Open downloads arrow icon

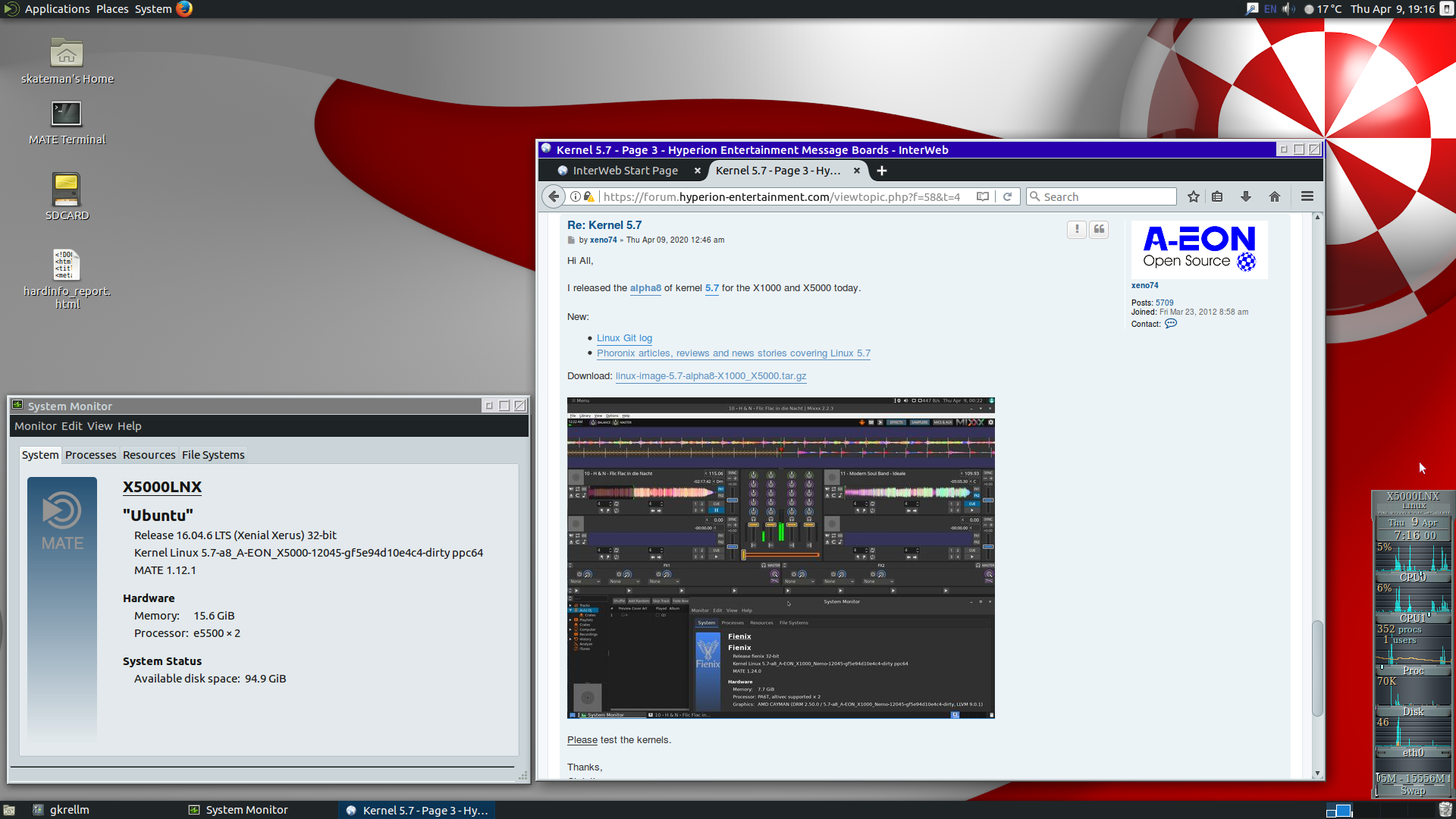click(x=1246, y=196)
